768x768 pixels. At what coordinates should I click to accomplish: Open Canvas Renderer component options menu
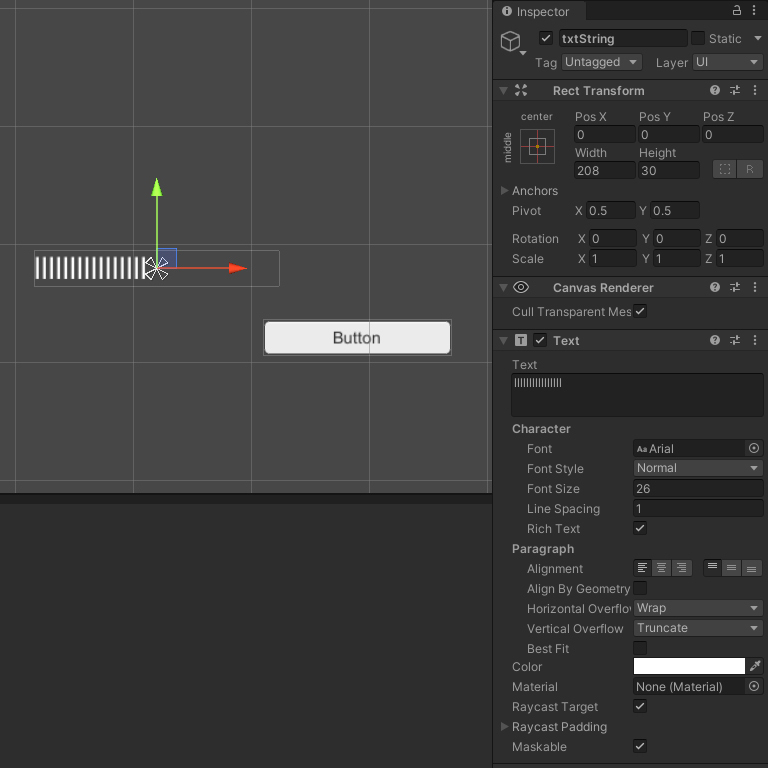[755, 287]
